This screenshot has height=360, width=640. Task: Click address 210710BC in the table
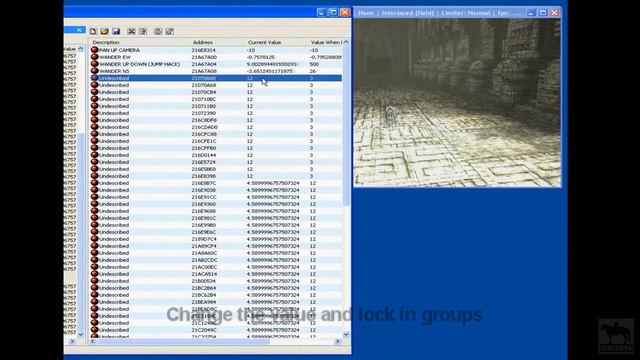click(x=204, y=99)
